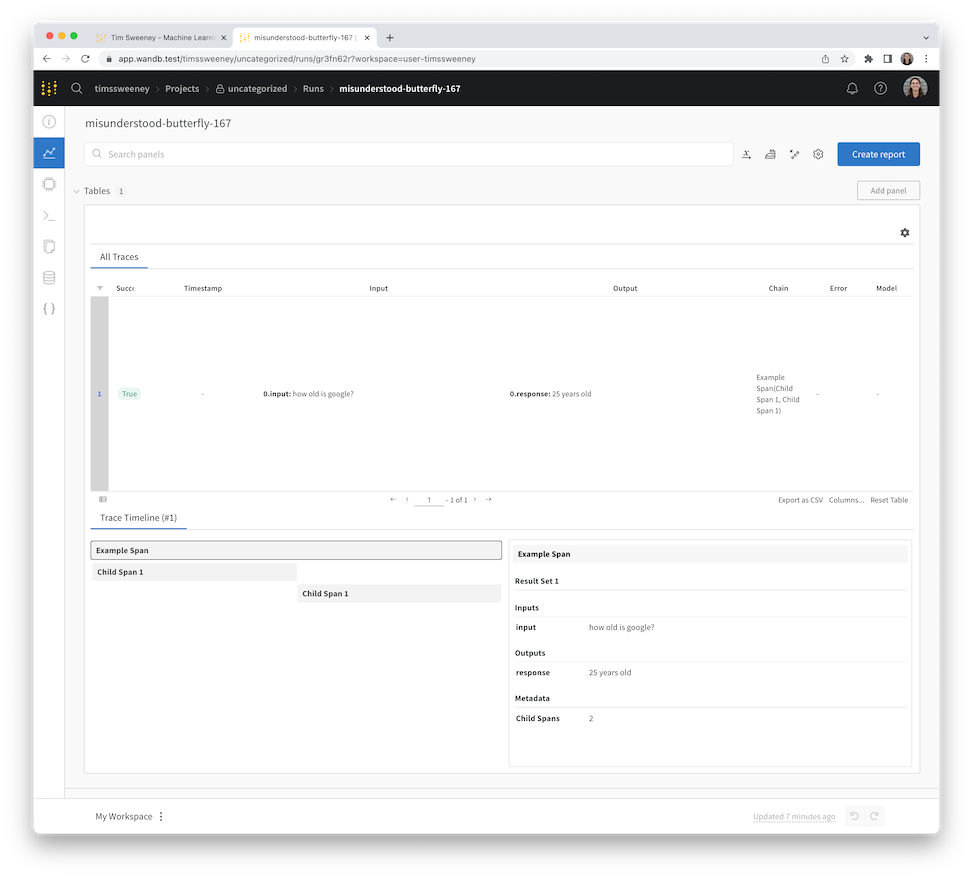The width and height of the screenshot is (973, 878).
Task: Click the Add panel button
Action: point(888,191)
